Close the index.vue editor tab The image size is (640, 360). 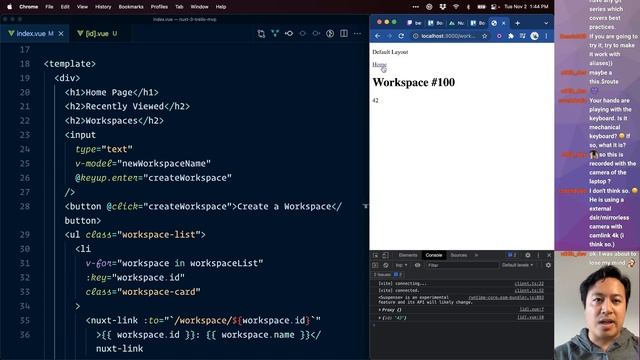tap(61, 33)
